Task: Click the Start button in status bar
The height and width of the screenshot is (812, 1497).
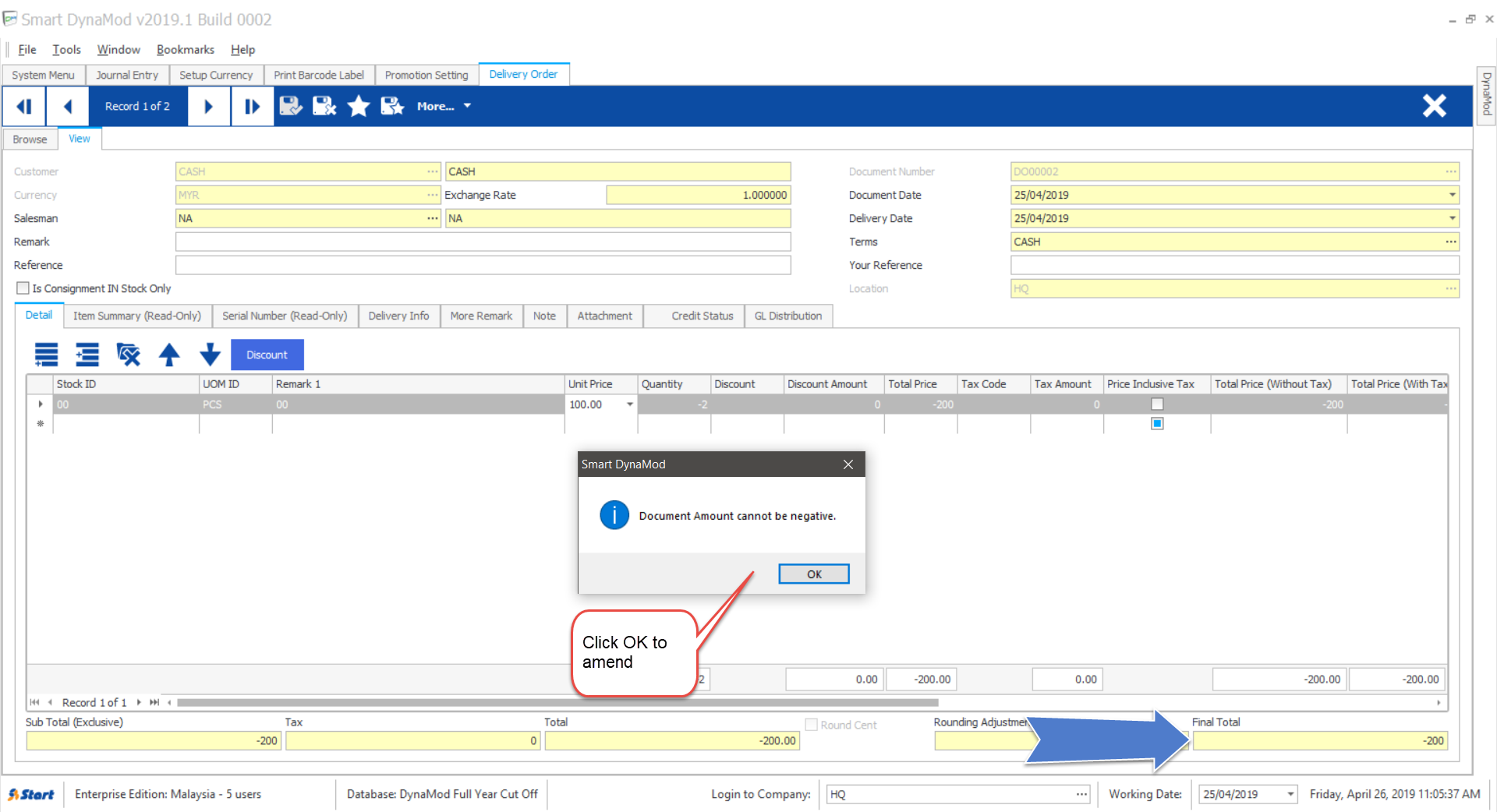Action: (x=31, y=794)
